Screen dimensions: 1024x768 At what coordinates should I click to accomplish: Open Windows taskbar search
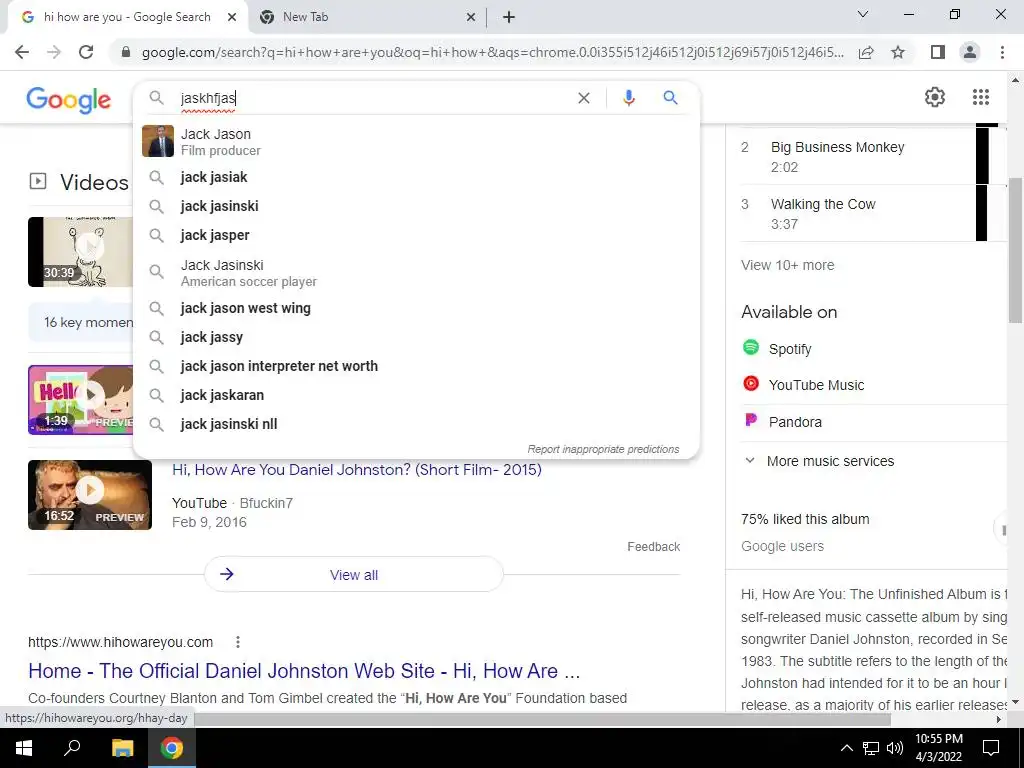[72, 748]
